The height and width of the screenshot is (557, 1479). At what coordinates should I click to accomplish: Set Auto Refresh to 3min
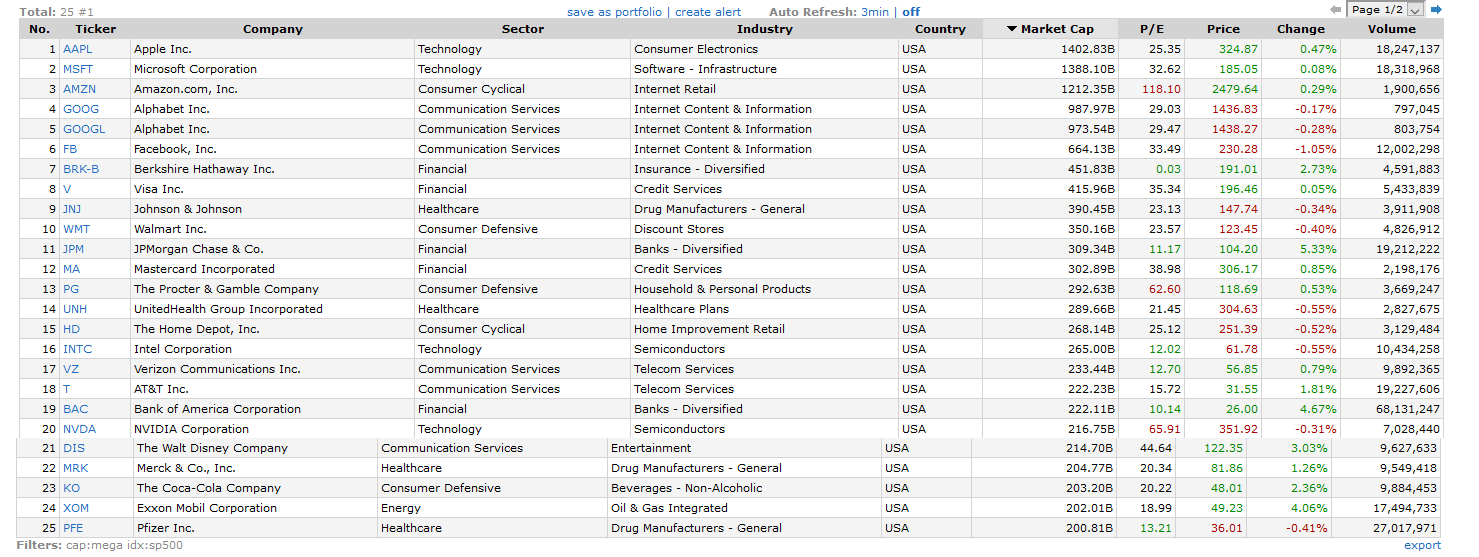coord(874,12)
